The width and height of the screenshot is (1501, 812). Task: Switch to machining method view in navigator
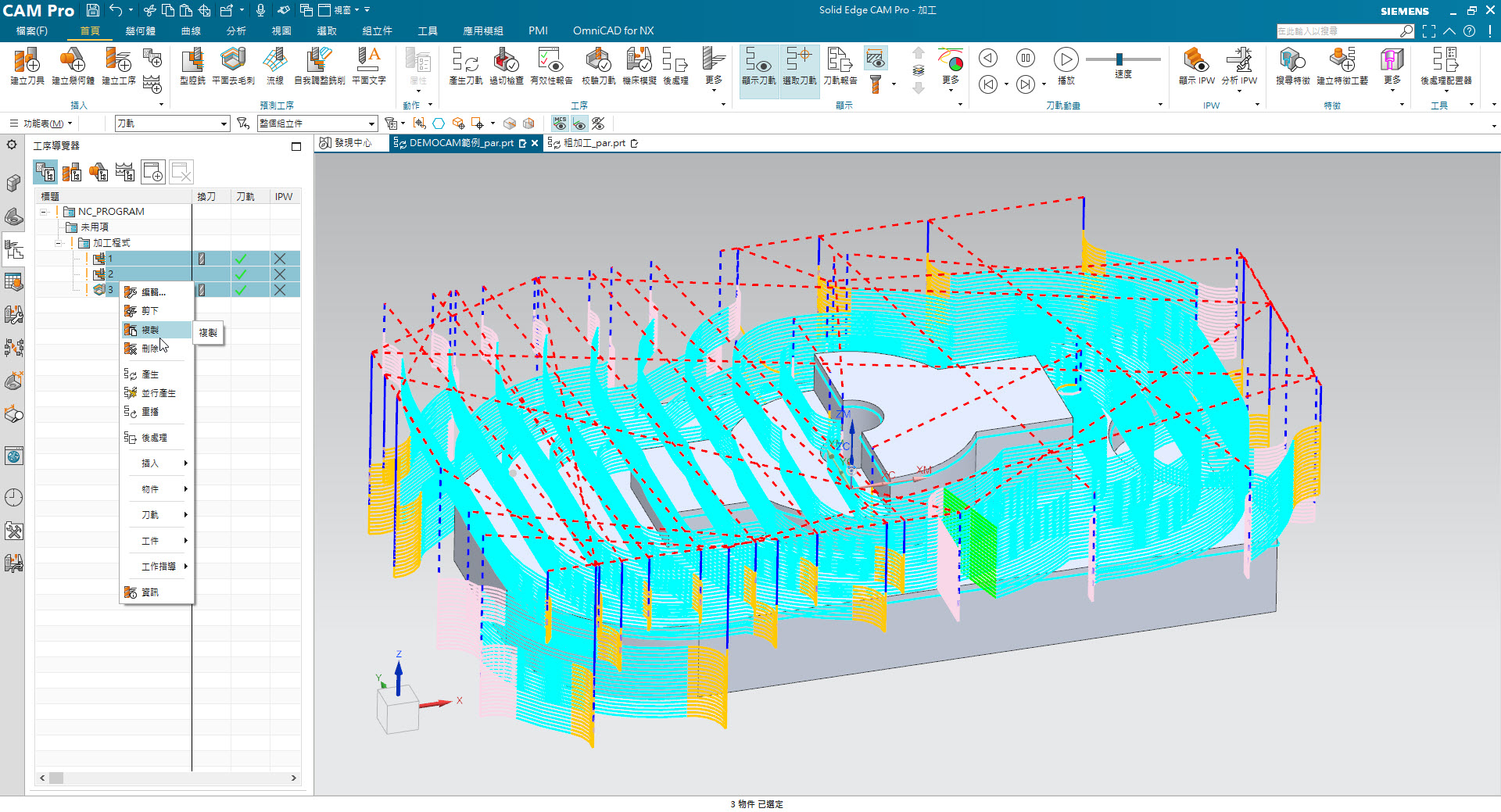pos(125,172)
